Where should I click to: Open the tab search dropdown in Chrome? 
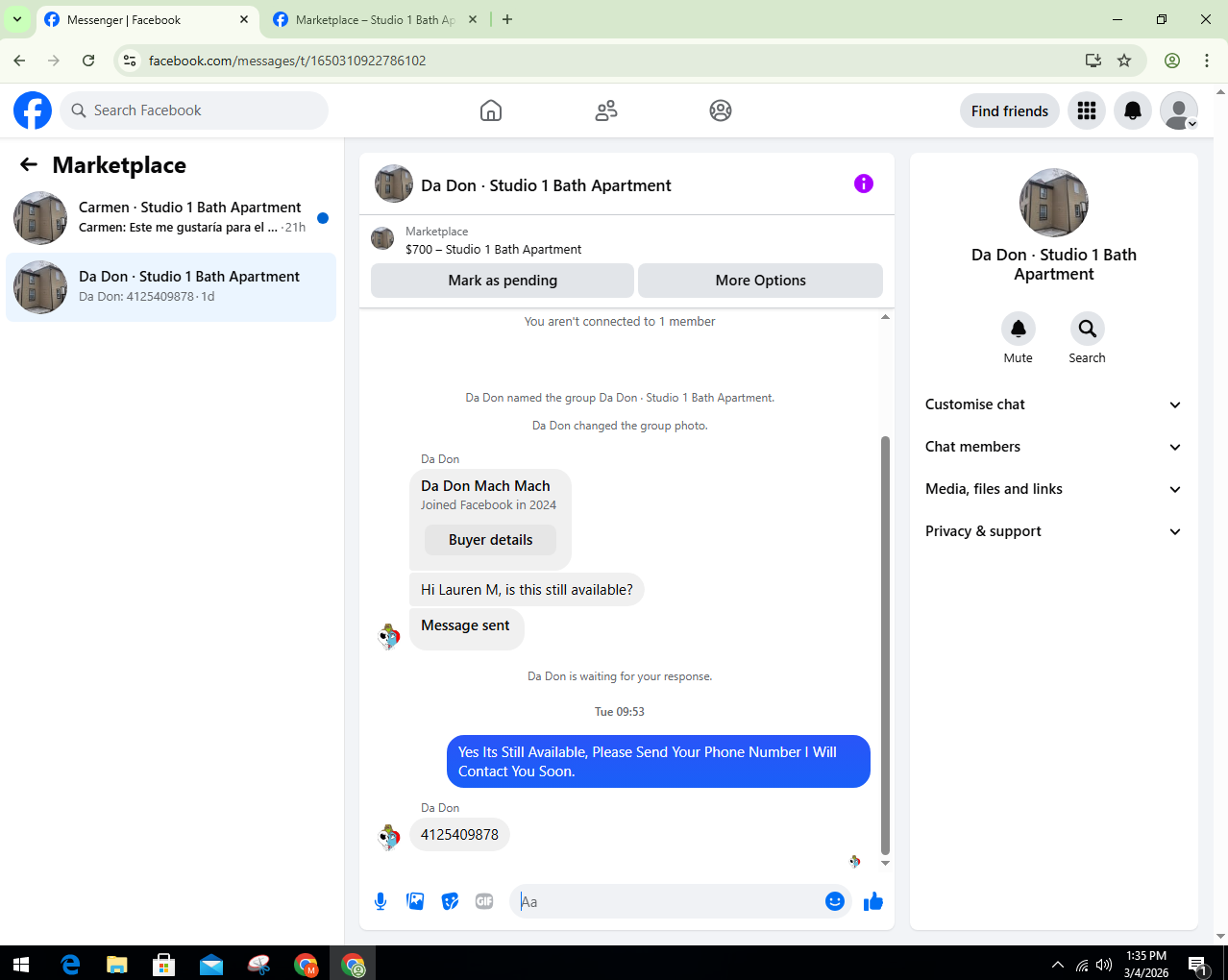[x=17, y=19]
